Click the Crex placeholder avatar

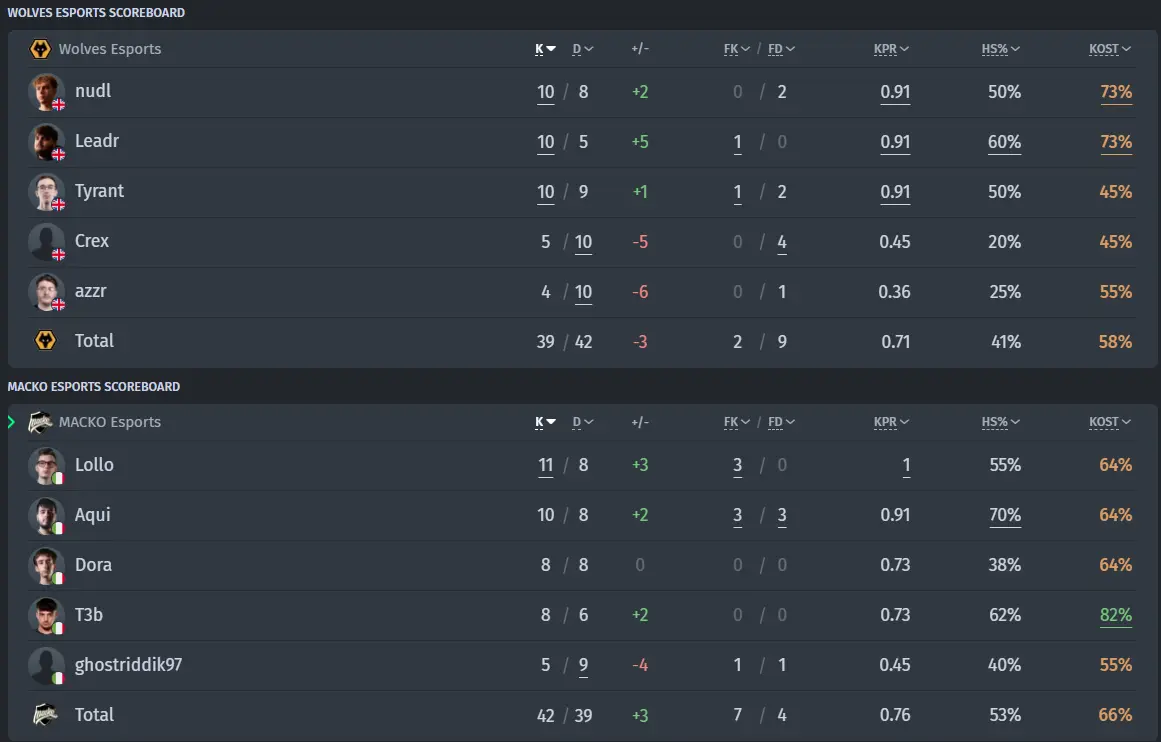tap(46, 242)
